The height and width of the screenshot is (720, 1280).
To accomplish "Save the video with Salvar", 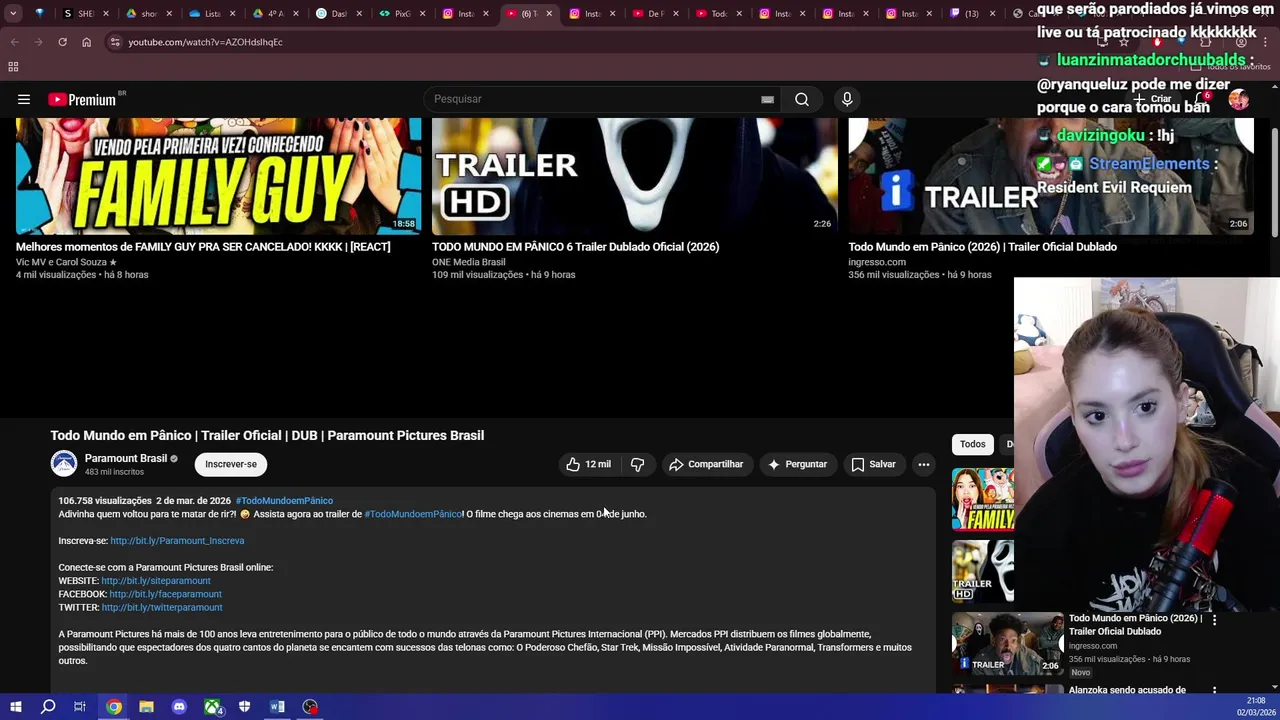I will pyautogui.click(x=873, y=464).
